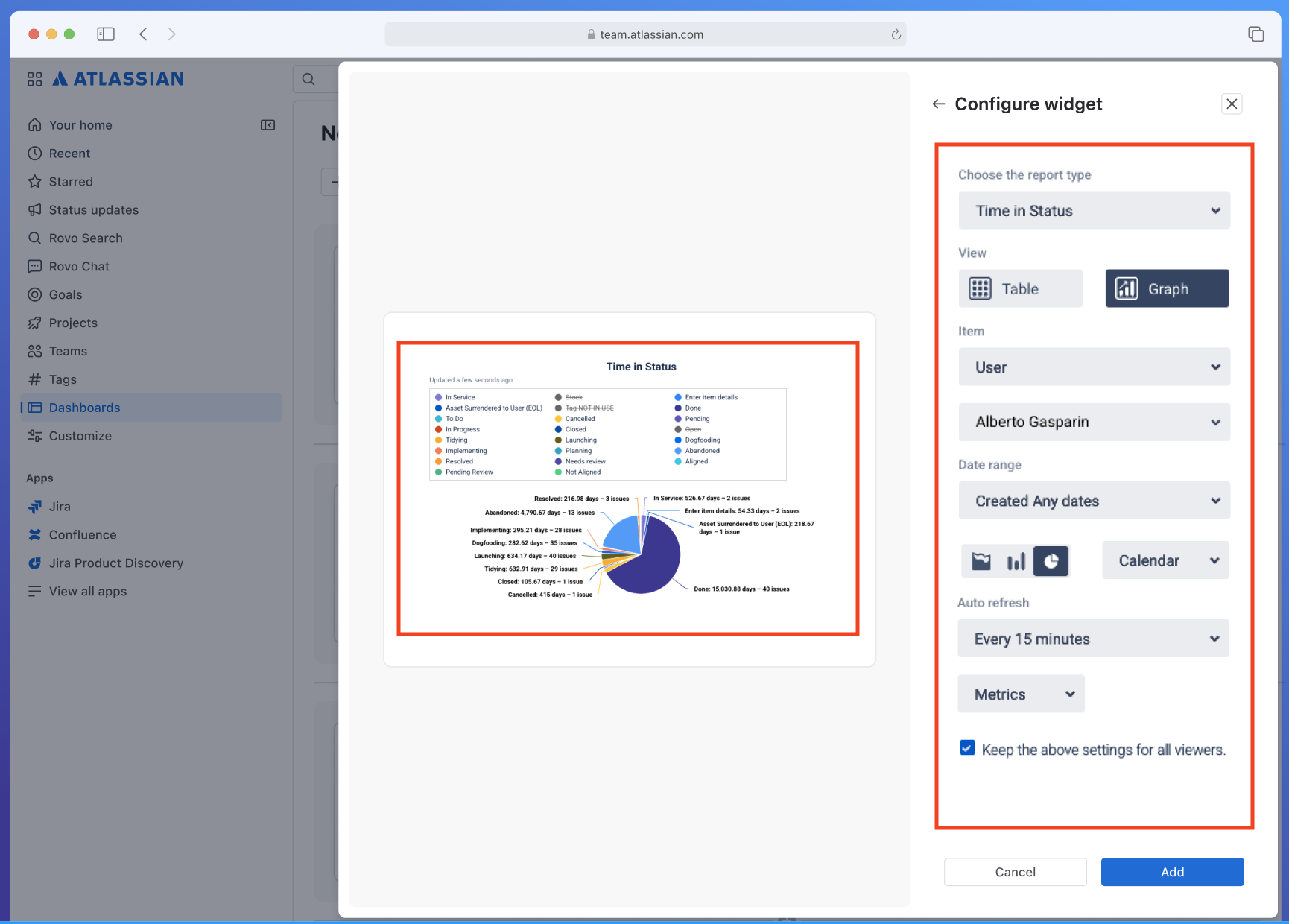Screen dimensions: 1289x924
Task: Go to Jira Product Discovery app
Action: point(115,563)
